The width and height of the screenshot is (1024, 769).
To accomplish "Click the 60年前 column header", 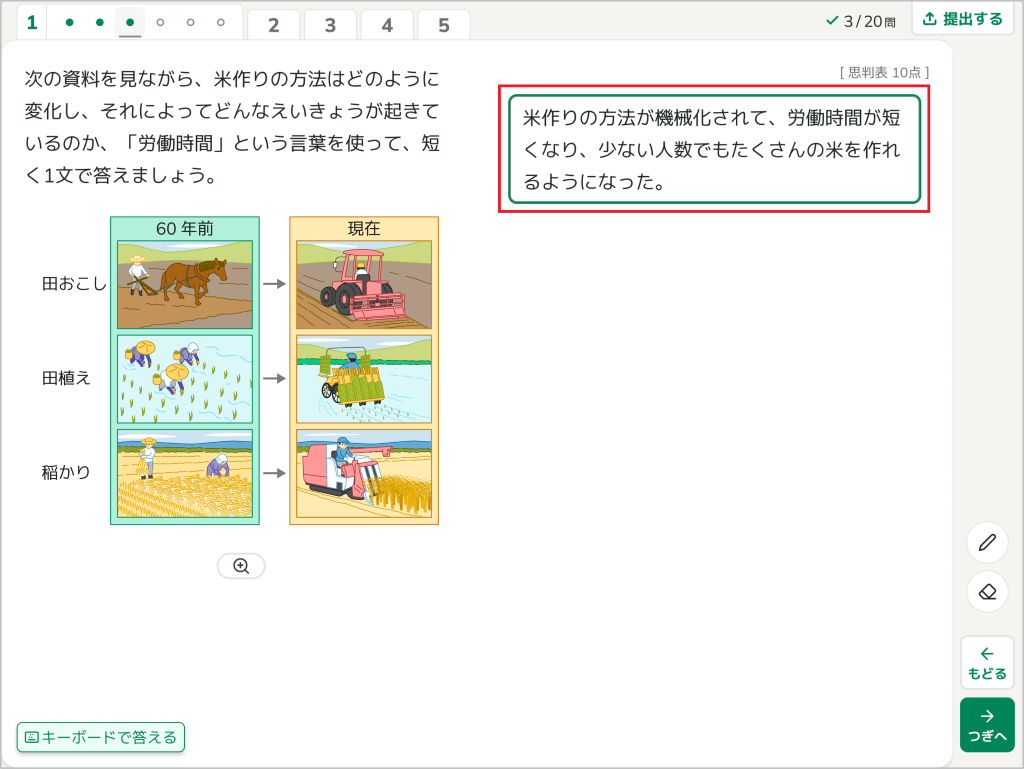I will click(x=185, y=228).
